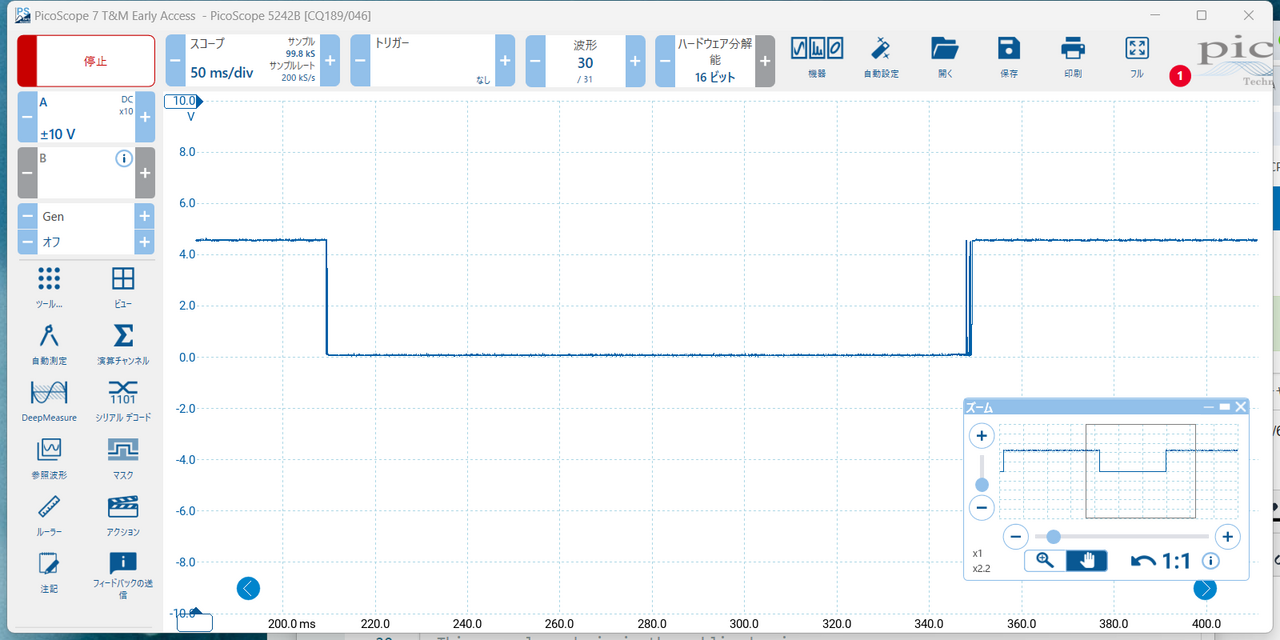This screenshot has width=1280, height=640.
Task: Enable the magnifier zoom-select mode in the zoom window
Action: point(1045,561)
